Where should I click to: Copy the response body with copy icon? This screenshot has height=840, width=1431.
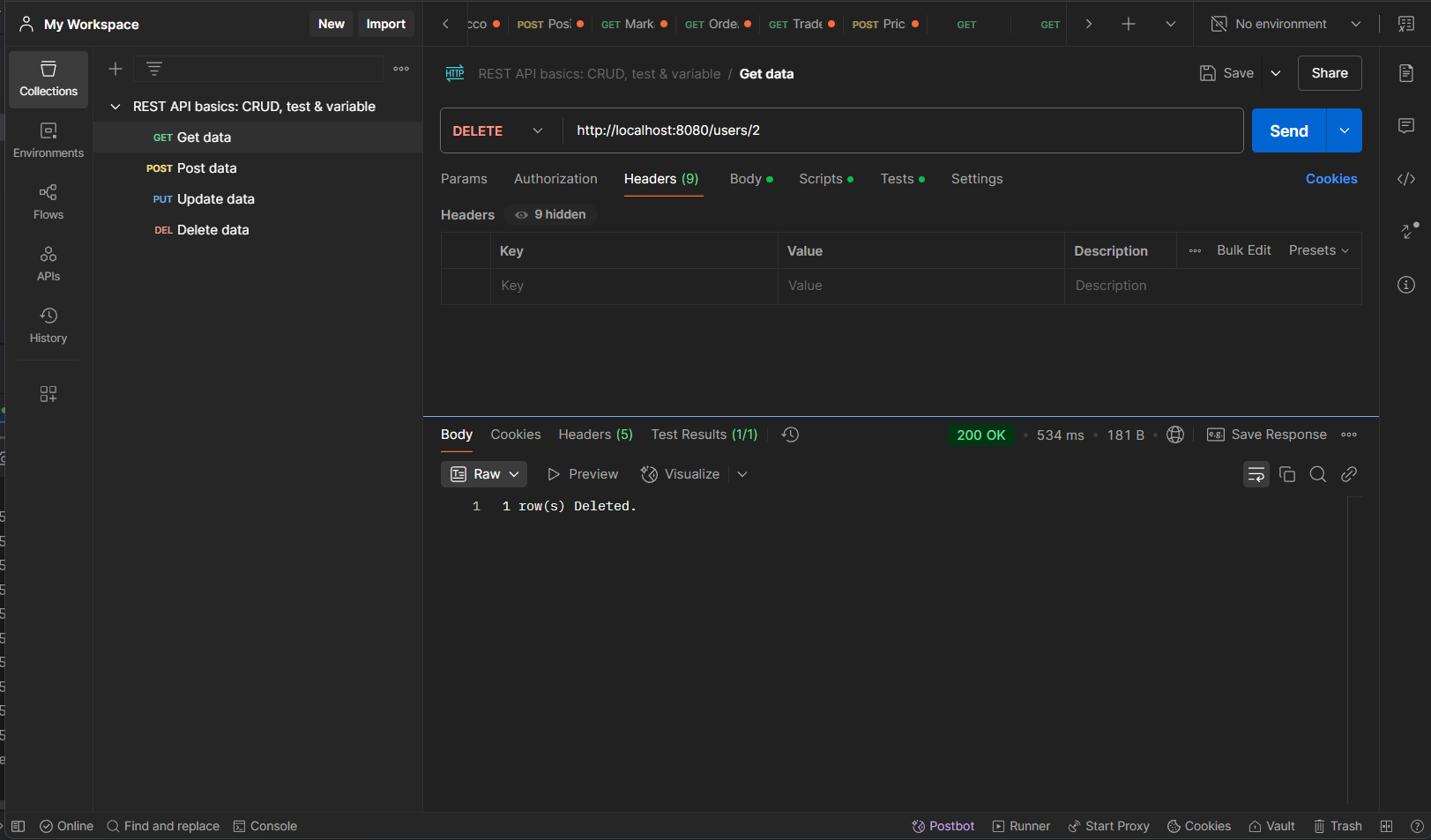[x=1287, y=474]
